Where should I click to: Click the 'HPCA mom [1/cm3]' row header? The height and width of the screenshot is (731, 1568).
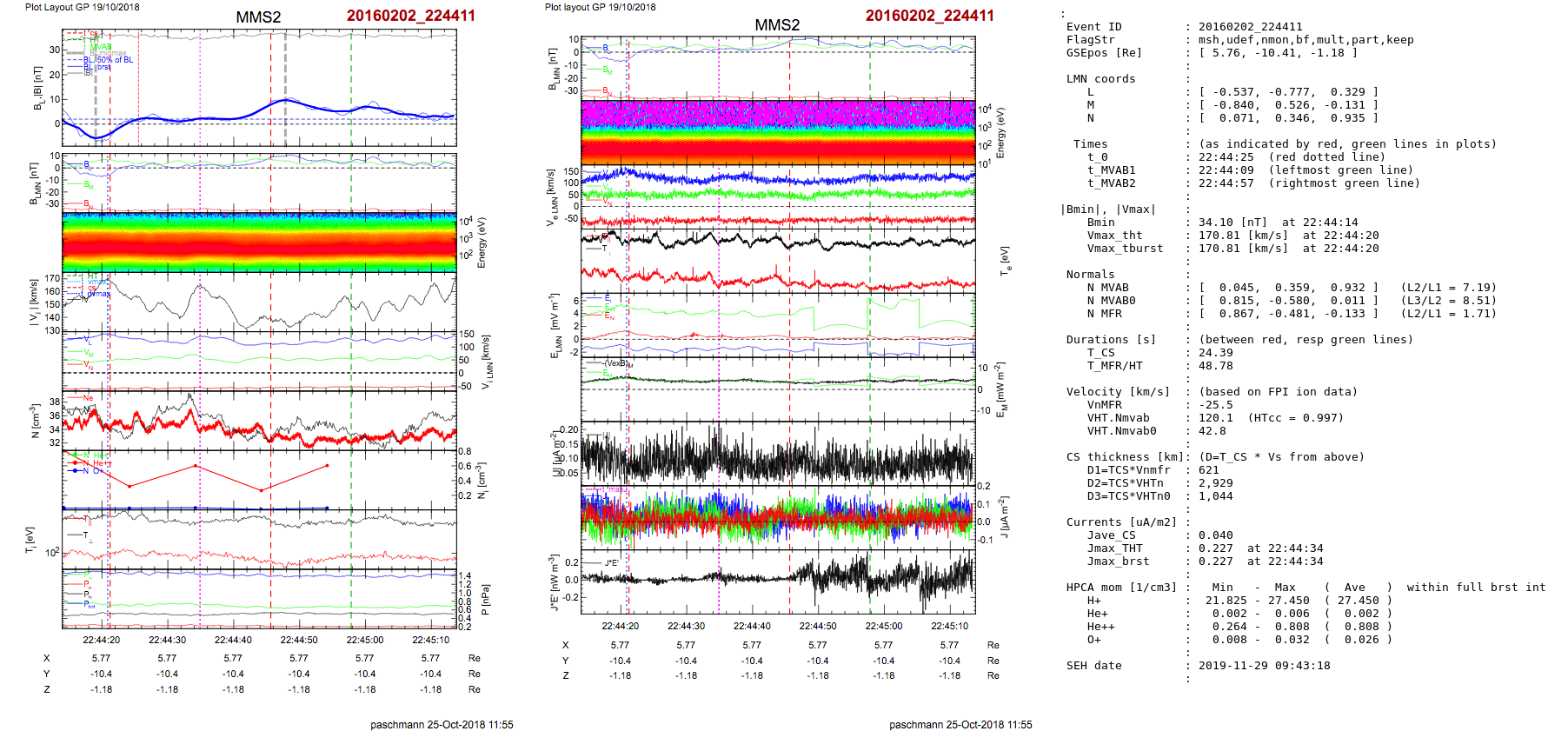click(x=1120, y=588)
